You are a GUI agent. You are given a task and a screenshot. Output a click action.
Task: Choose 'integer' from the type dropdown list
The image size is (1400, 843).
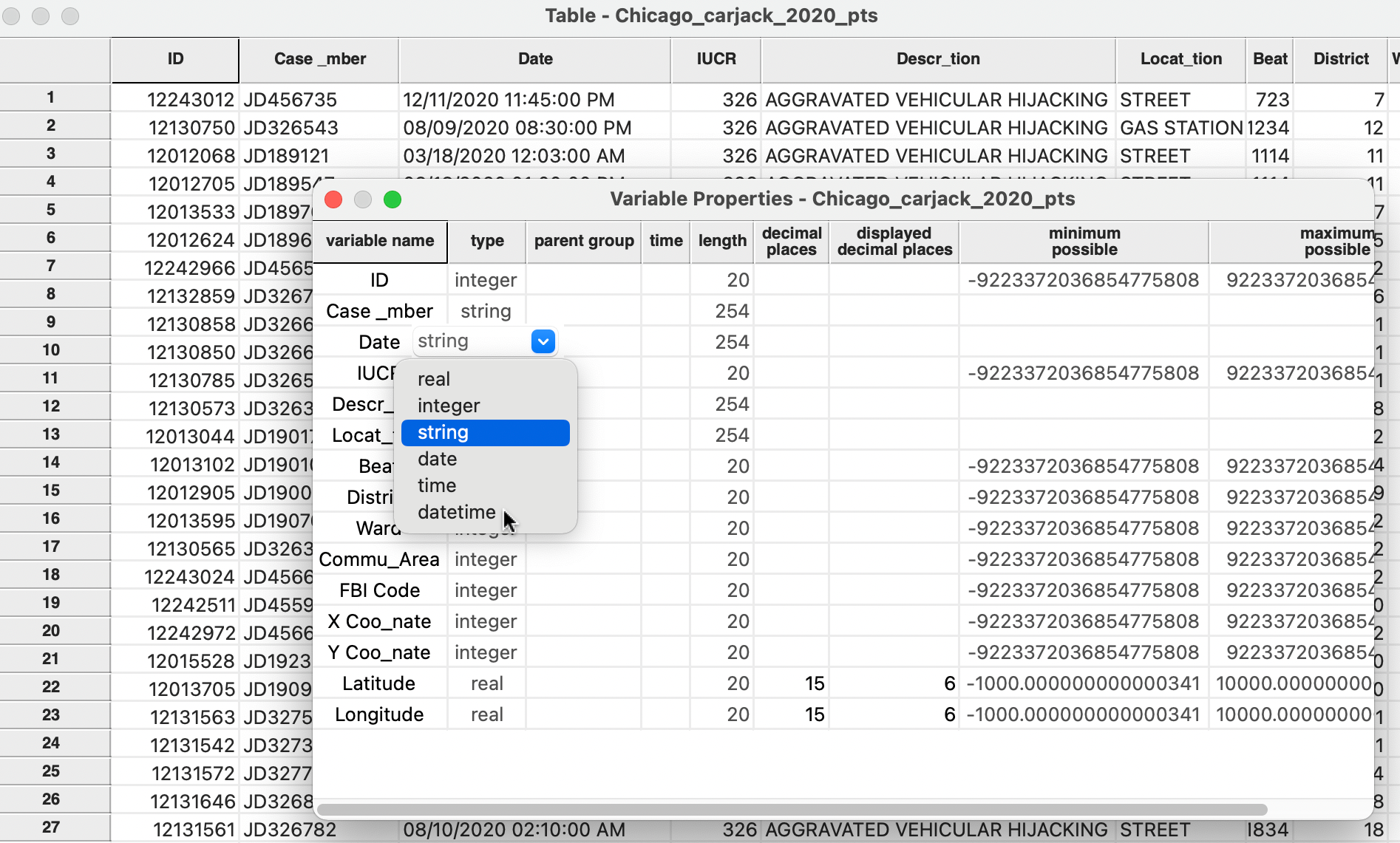click(x=485, y=406)
